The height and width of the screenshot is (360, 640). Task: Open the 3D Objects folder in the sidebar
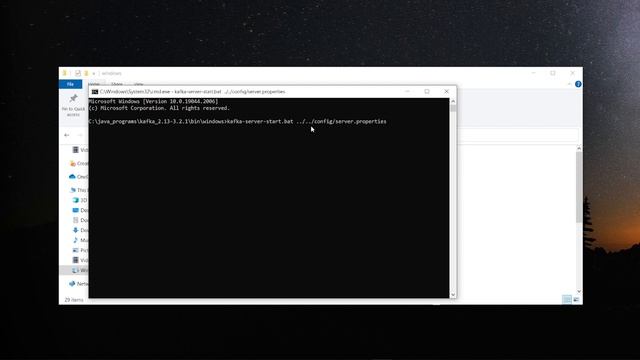coord(80,200)
